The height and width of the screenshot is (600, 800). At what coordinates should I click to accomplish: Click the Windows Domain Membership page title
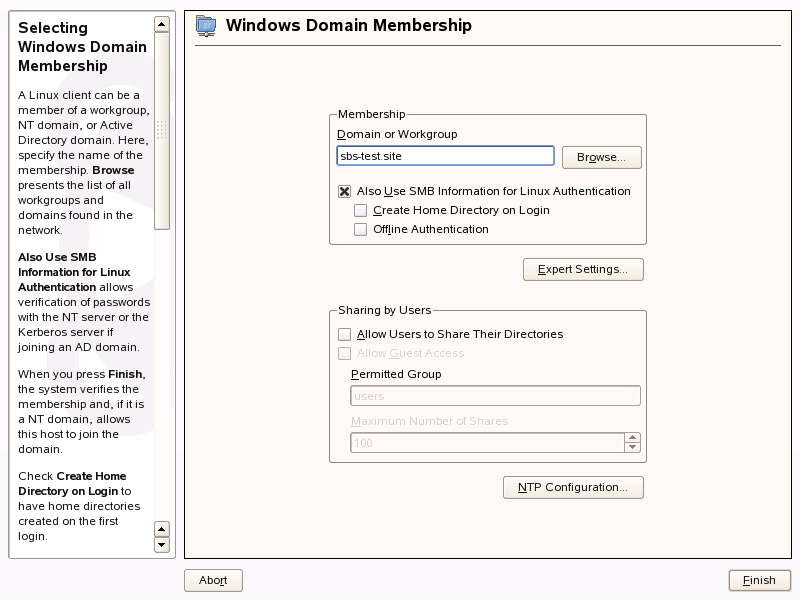(x=349, y=26)
